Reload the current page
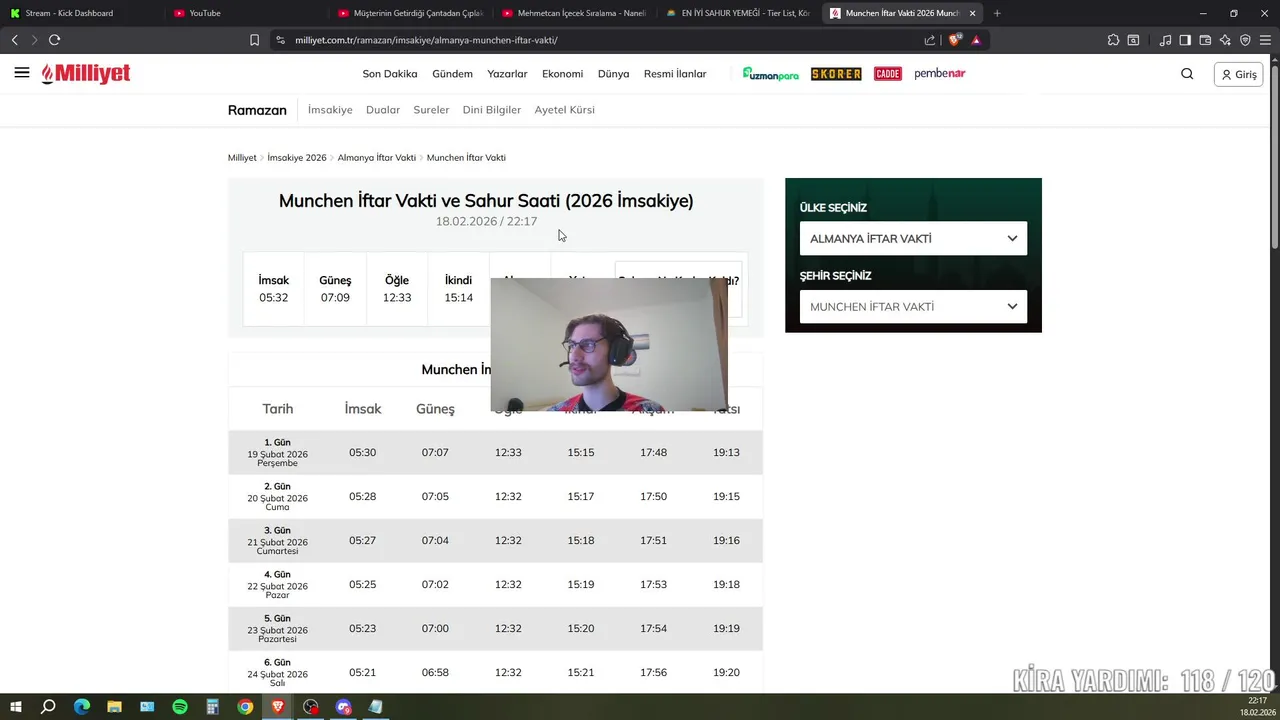 (54, 40)
